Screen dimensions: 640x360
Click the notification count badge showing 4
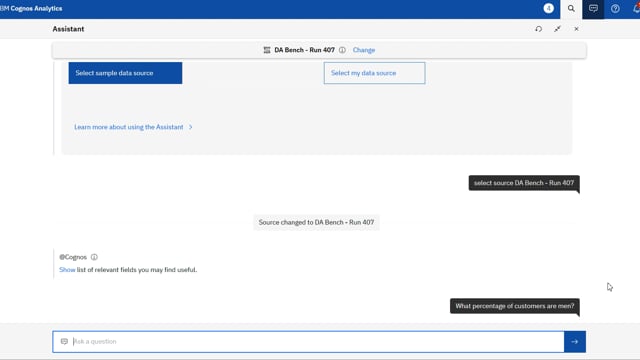549,8
